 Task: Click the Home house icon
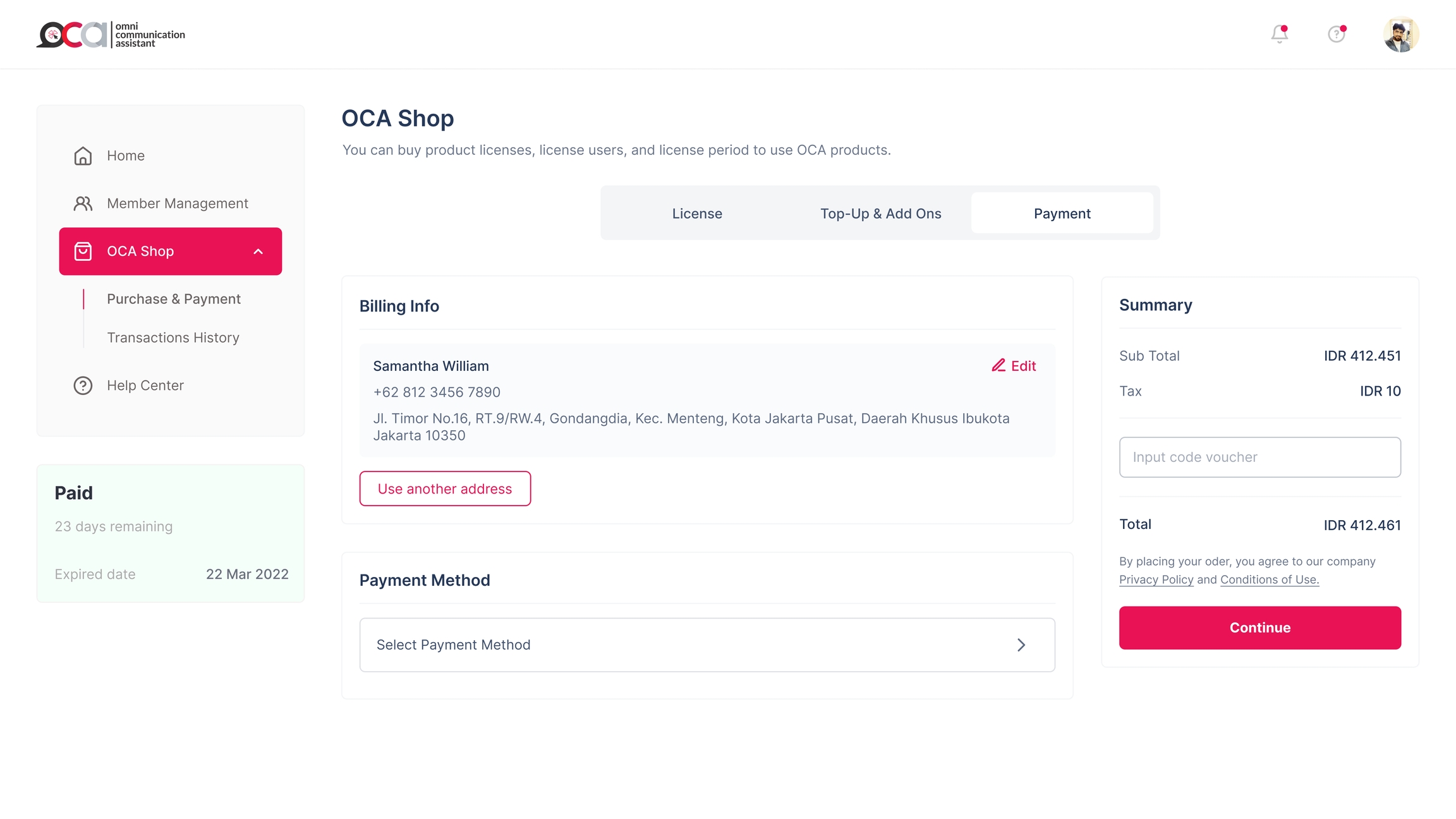[83, 156]
